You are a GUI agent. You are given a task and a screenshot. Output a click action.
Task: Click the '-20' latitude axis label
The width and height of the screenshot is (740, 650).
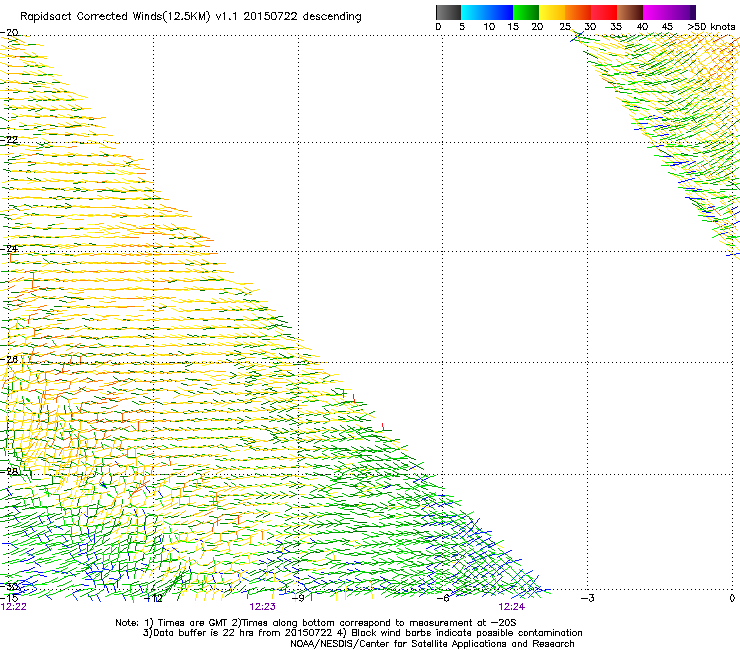pyautogui.click(x=9, y=32)
